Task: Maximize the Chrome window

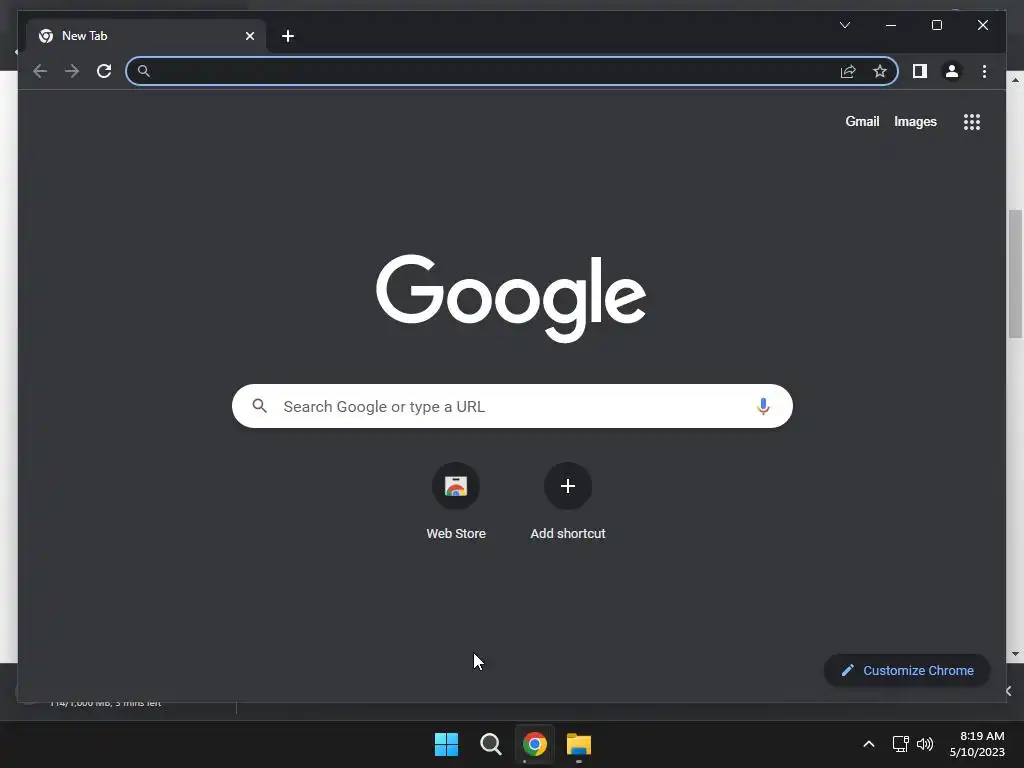Action: click(936, 25)
